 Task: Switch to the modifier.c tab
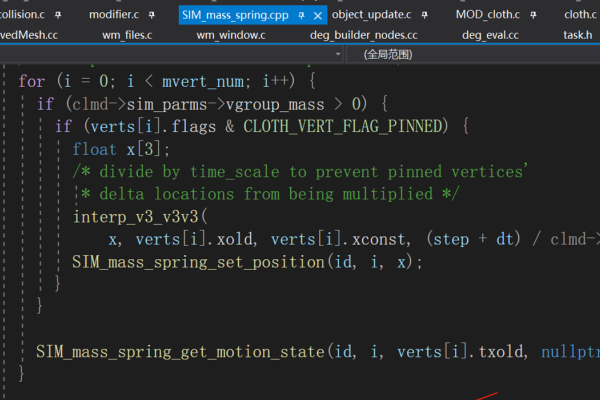(113, 15)
